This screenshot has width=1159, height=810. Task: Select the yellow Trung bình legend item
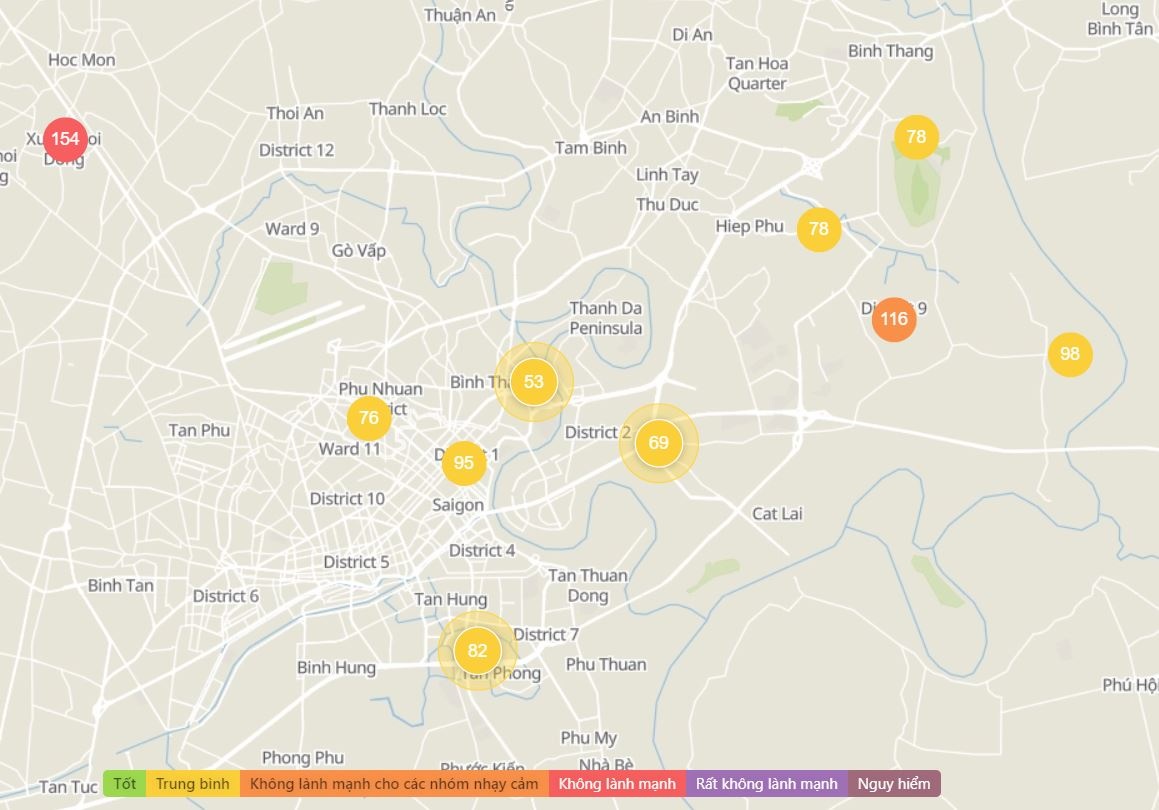(x=193, y=784)
